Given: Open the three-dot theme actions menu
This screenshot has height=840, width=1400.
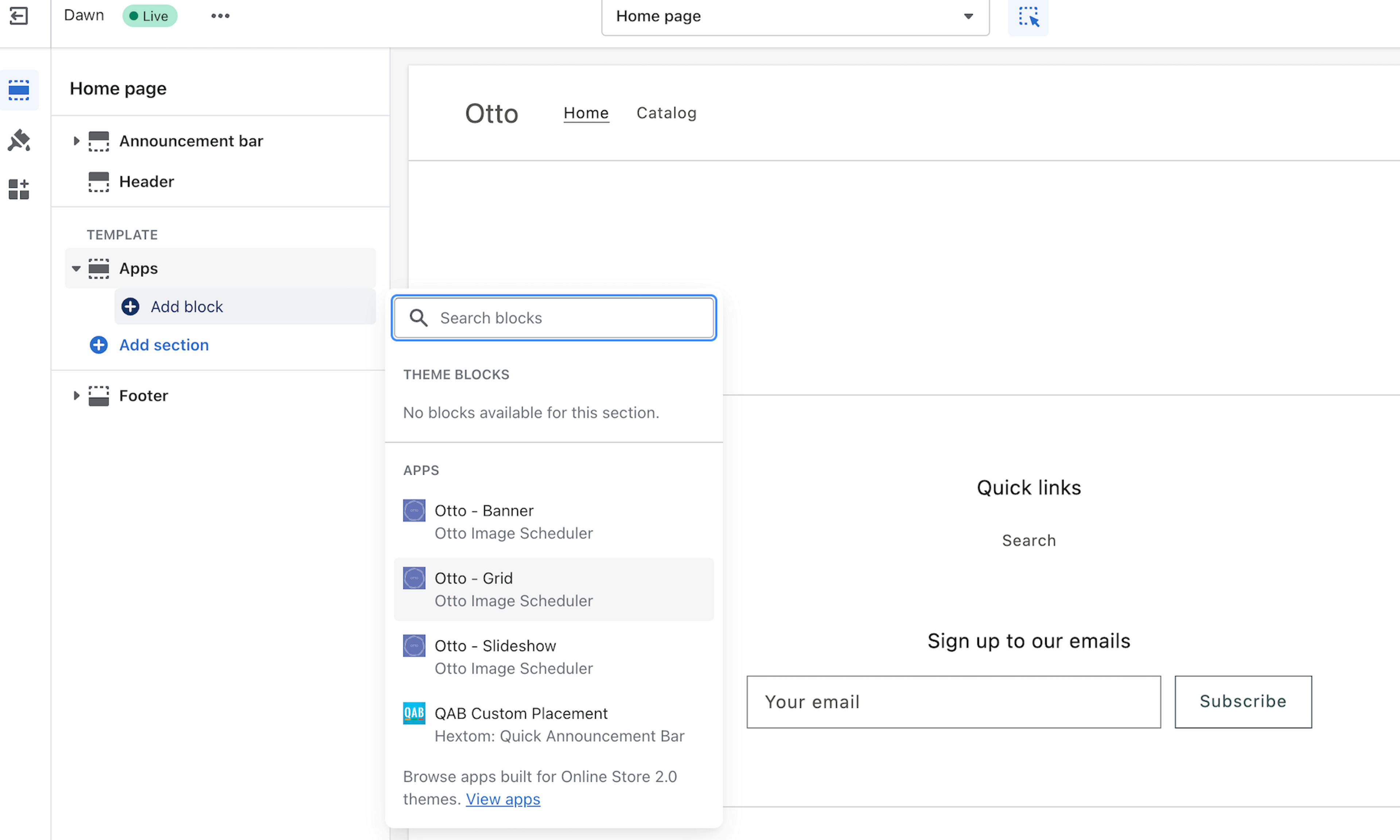Looking at the screenshot, I should pos(220,16).
